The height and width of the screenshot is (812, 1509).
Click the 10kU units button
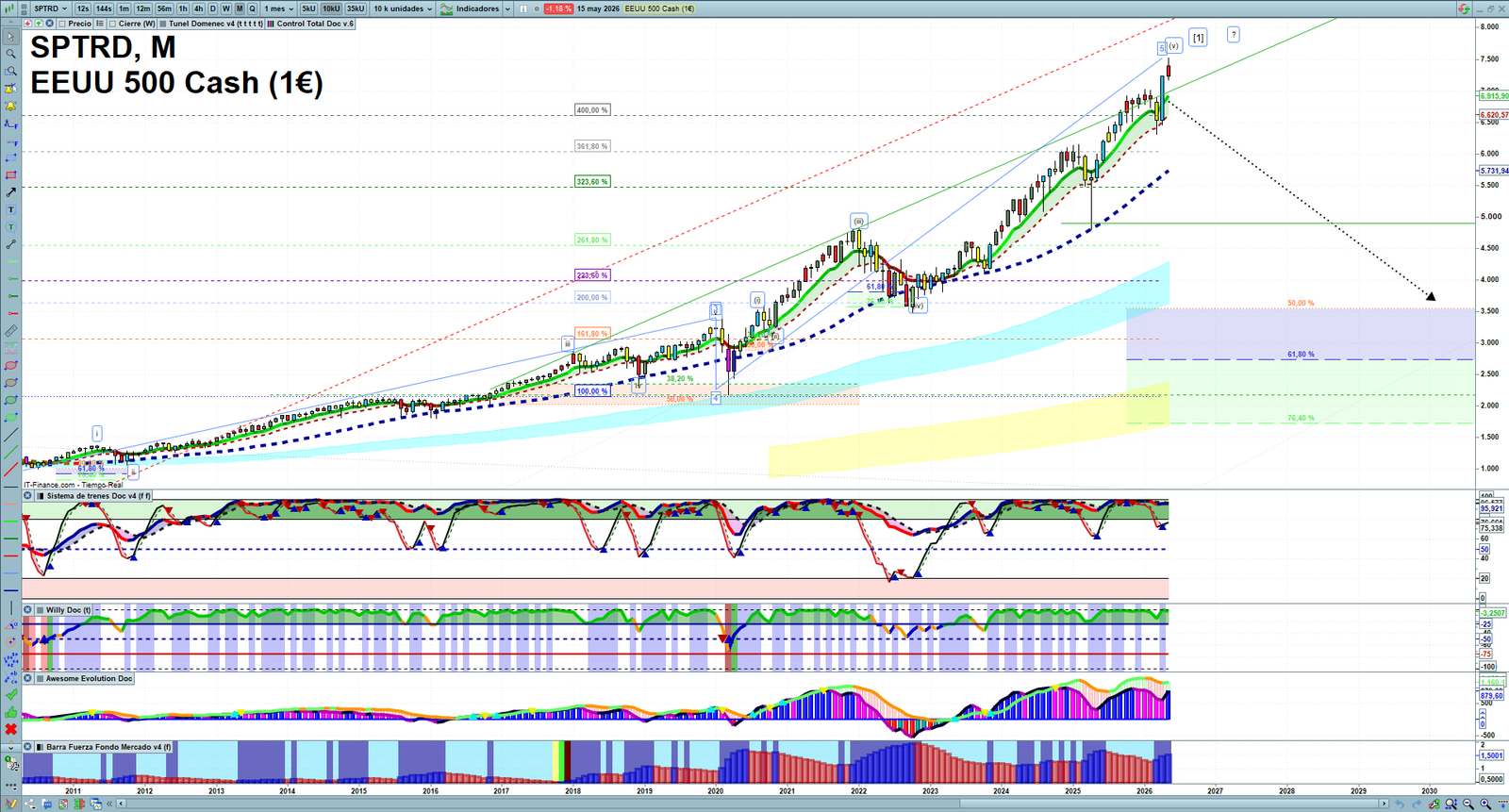coord(331,8)
